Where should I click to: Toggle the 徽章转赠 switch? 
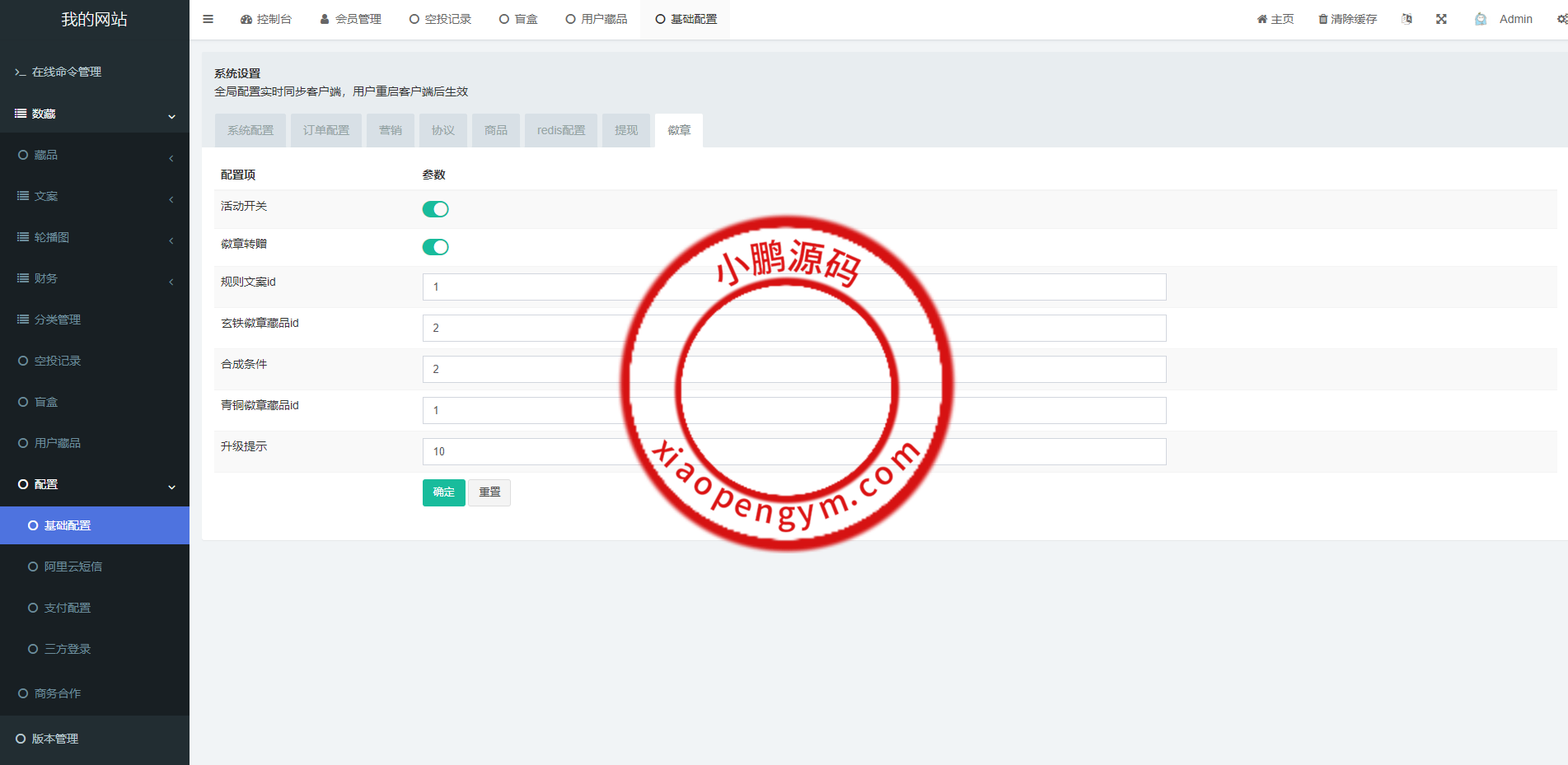[435, 247]
